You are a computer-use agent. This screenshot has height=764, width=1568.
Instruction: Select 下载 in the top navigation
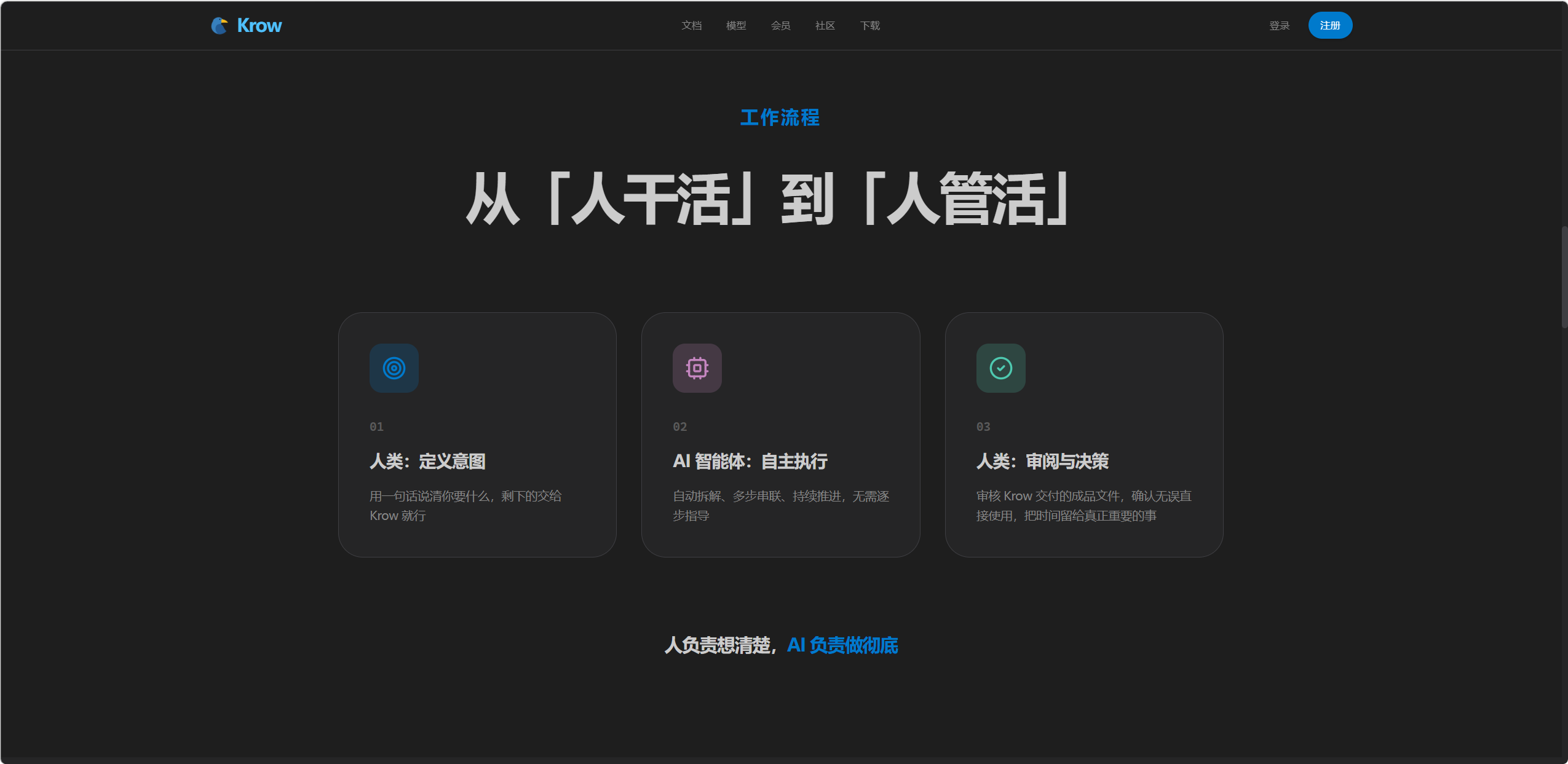(870, 26)
